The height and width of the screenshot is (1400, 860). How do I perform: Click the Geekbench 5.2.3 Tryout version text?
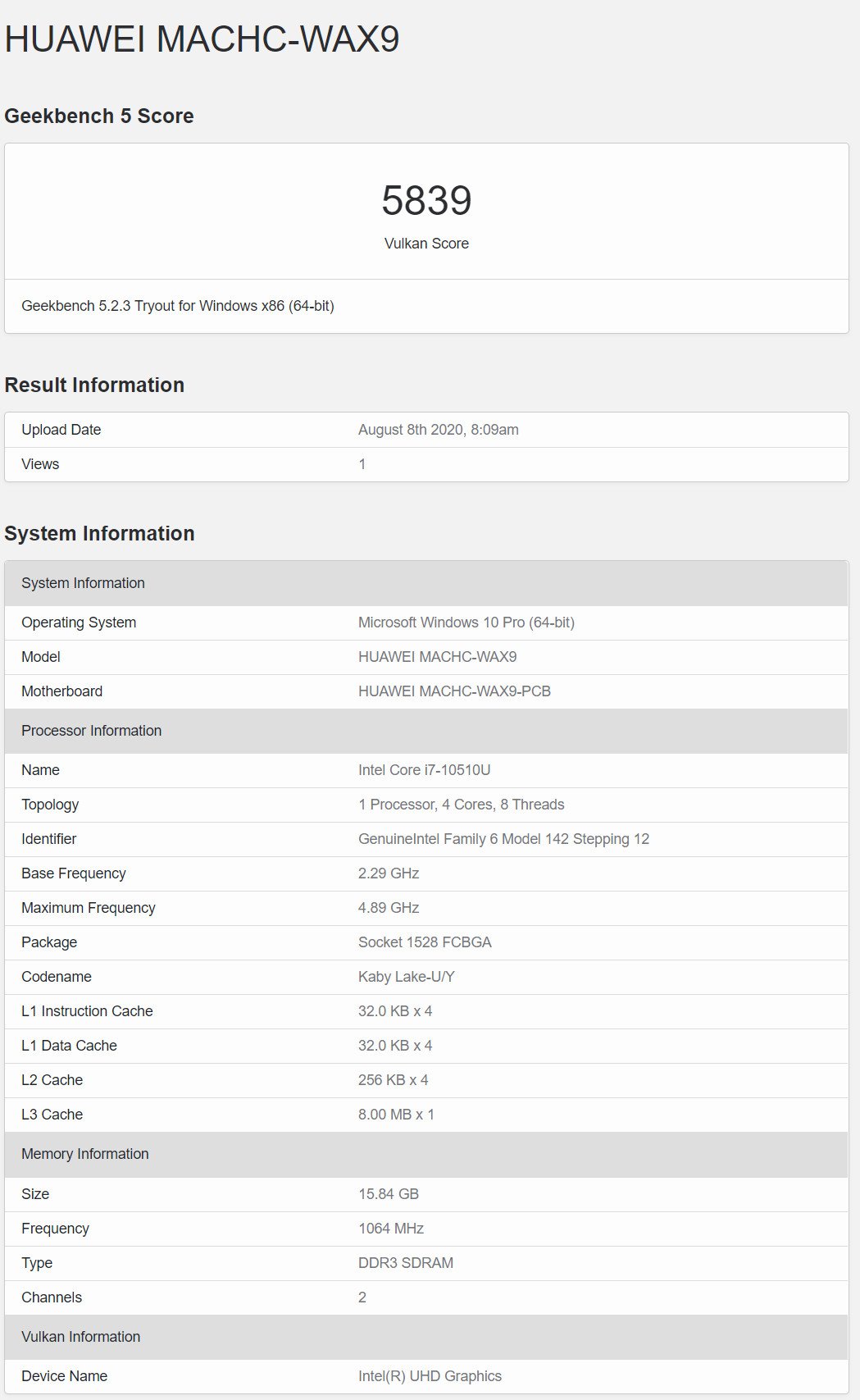coord(178,306)
